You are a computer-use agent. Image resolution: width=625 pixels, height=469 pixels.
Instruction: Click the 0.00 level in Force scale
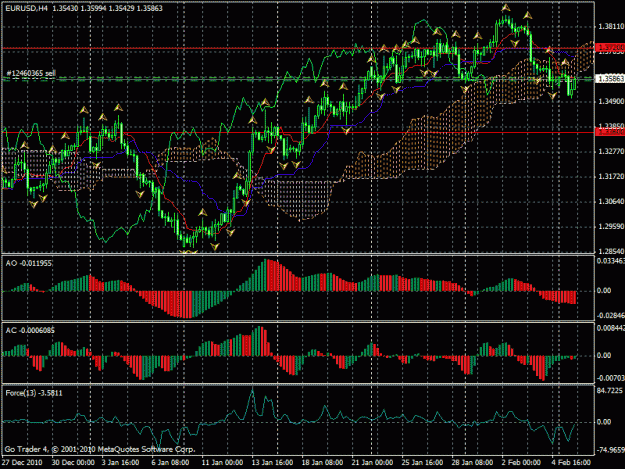click(604, 422)
